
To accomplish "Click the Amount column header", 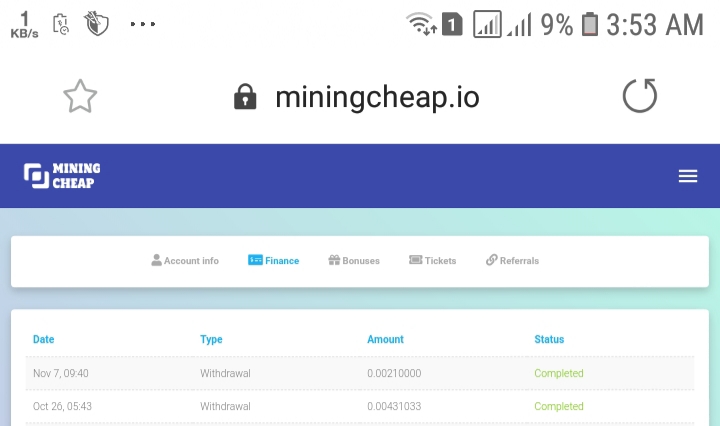I will tap(385, 339).
